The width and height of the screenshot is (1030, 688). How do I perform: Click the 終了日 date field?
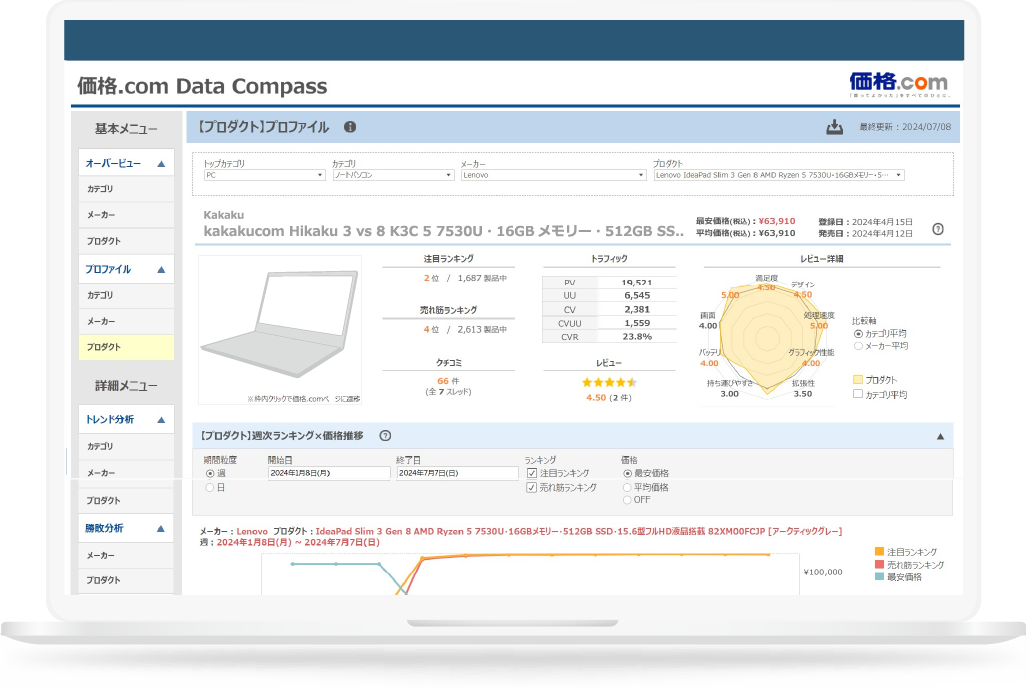457,473
